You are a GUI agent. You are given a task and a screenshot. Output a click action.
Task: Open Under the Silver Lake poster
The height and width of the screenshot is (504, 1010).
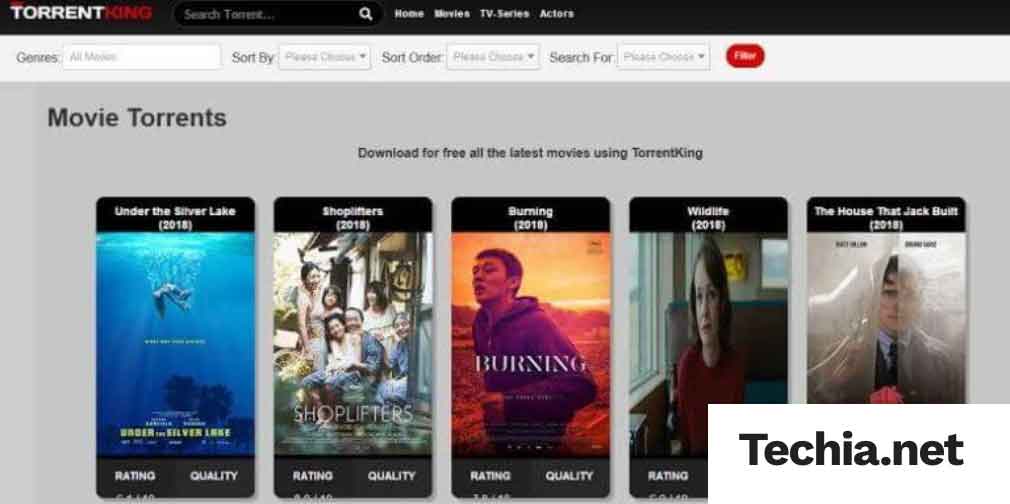coord(175,345)
